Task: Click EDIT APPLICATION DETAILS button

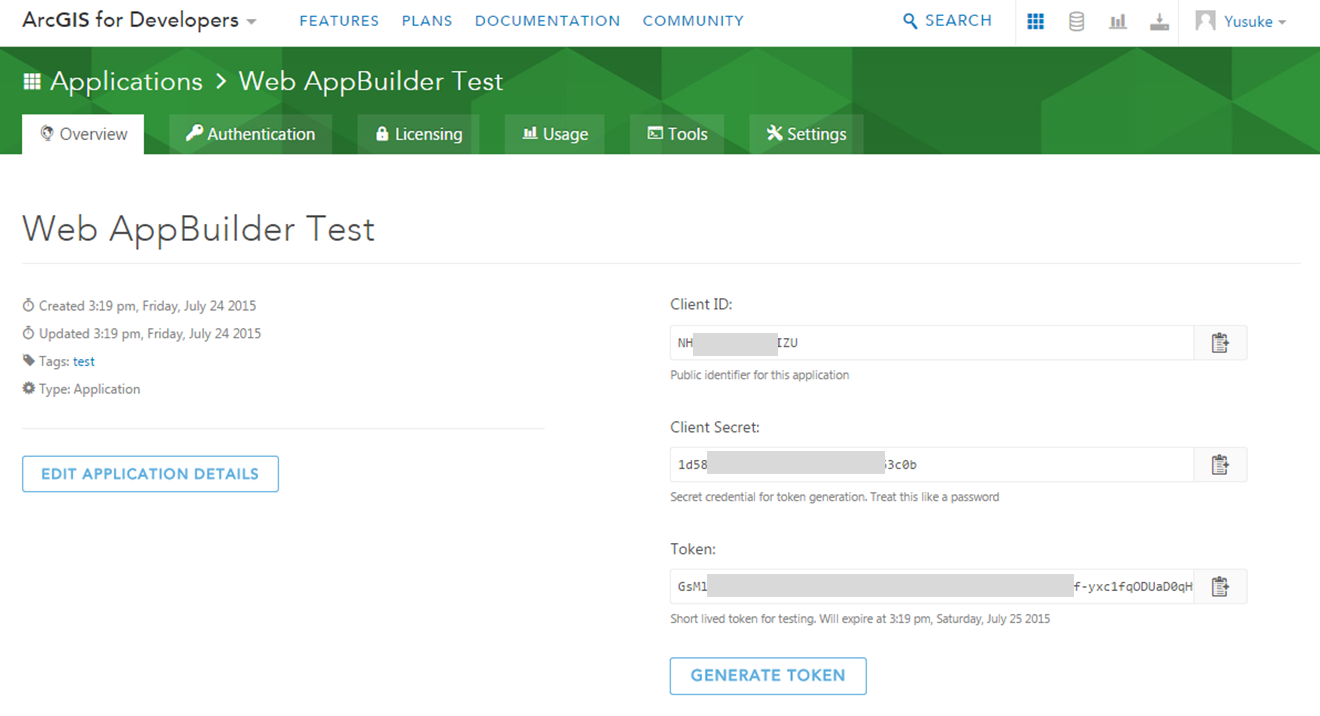Action: 150,474
